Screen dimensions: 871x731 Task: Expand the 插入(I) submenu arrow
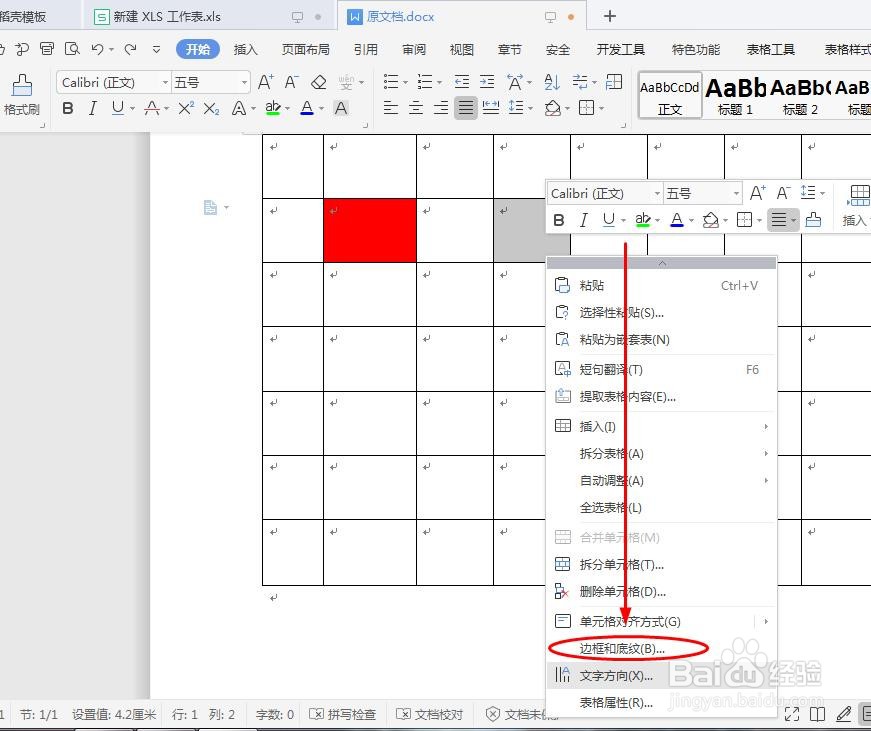[766, 427]
